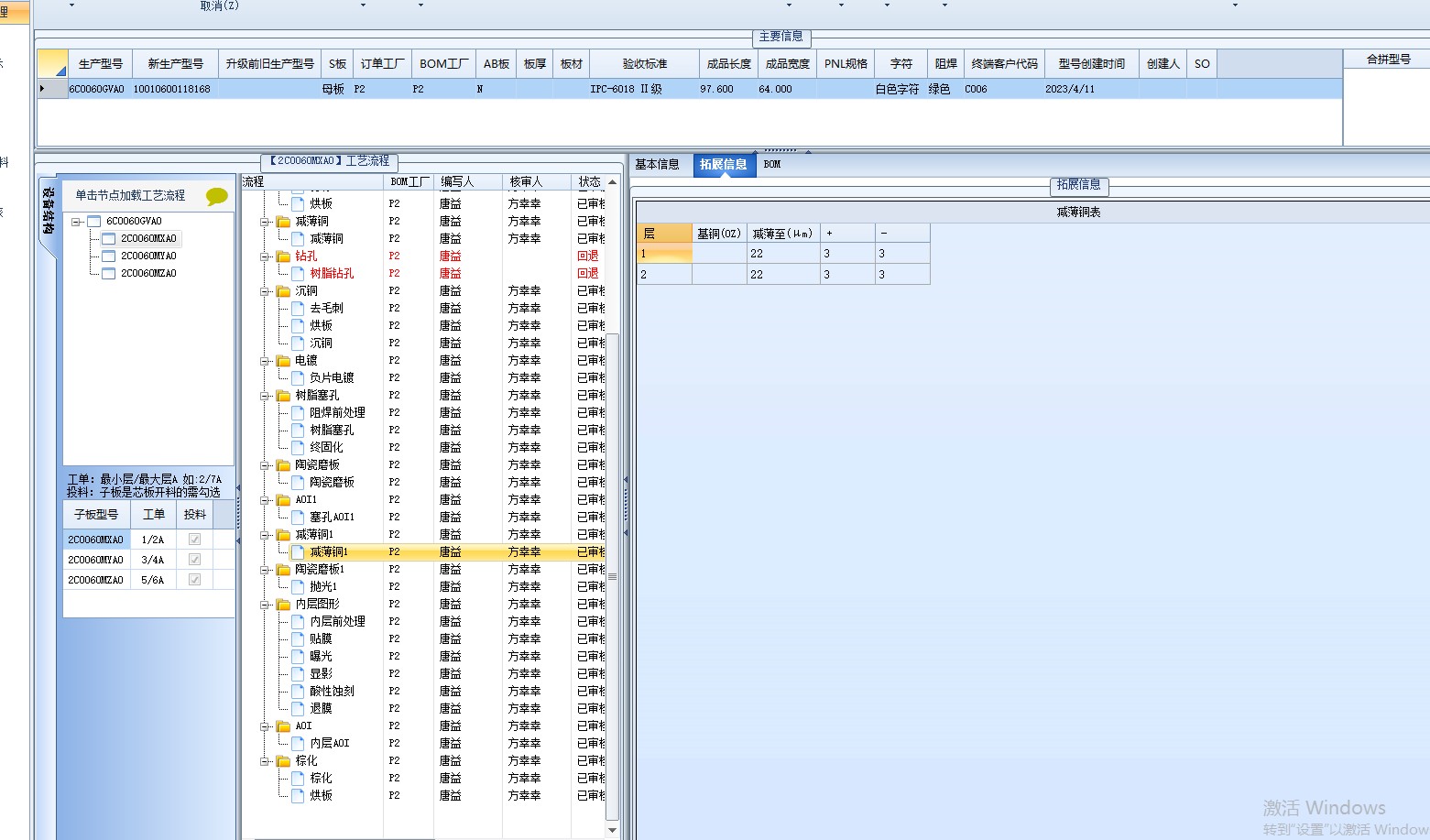Click the yellow speech bubble icon

click(x=217, y=196)
